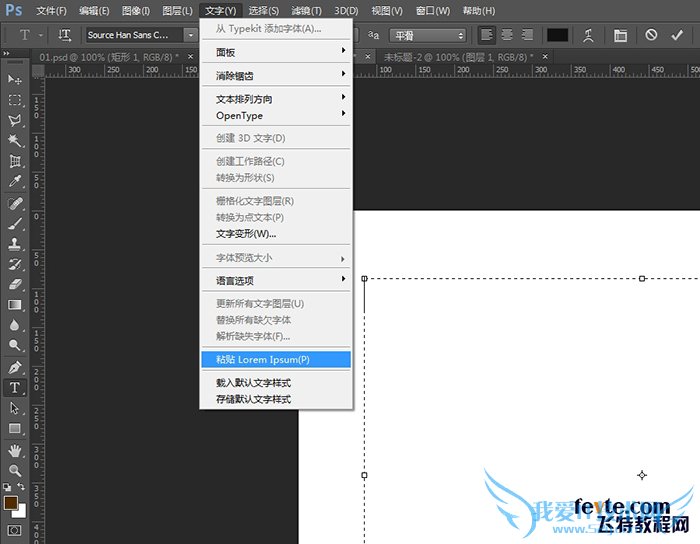Screen dimensions: 700x544
Task: Select the Path Selection tool
Action: point(14,408)
